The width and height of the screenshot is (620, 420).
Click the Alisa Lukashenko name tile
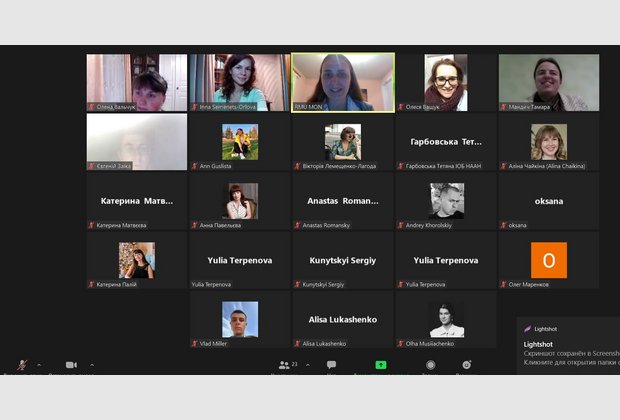pyautogui.click(x=342, y=319)
